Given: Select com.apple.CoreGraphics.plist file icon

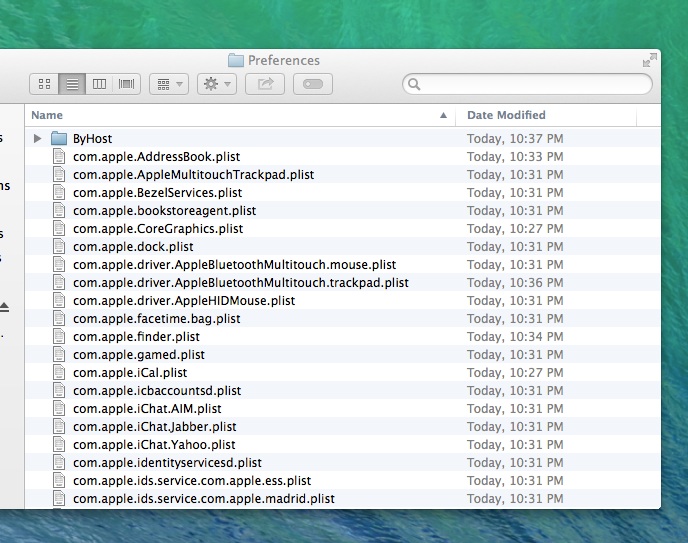Looking at the screenshot, I should [x=59, y=229].
